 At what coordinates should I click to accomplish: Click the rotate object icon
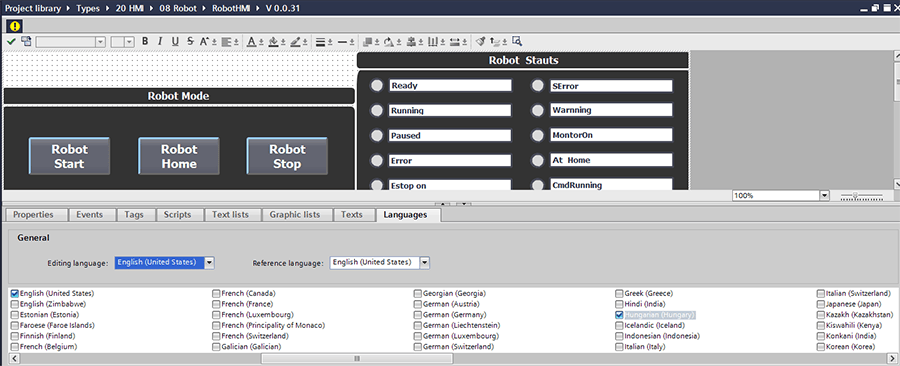pyautogui.click(x=389, y=41)
